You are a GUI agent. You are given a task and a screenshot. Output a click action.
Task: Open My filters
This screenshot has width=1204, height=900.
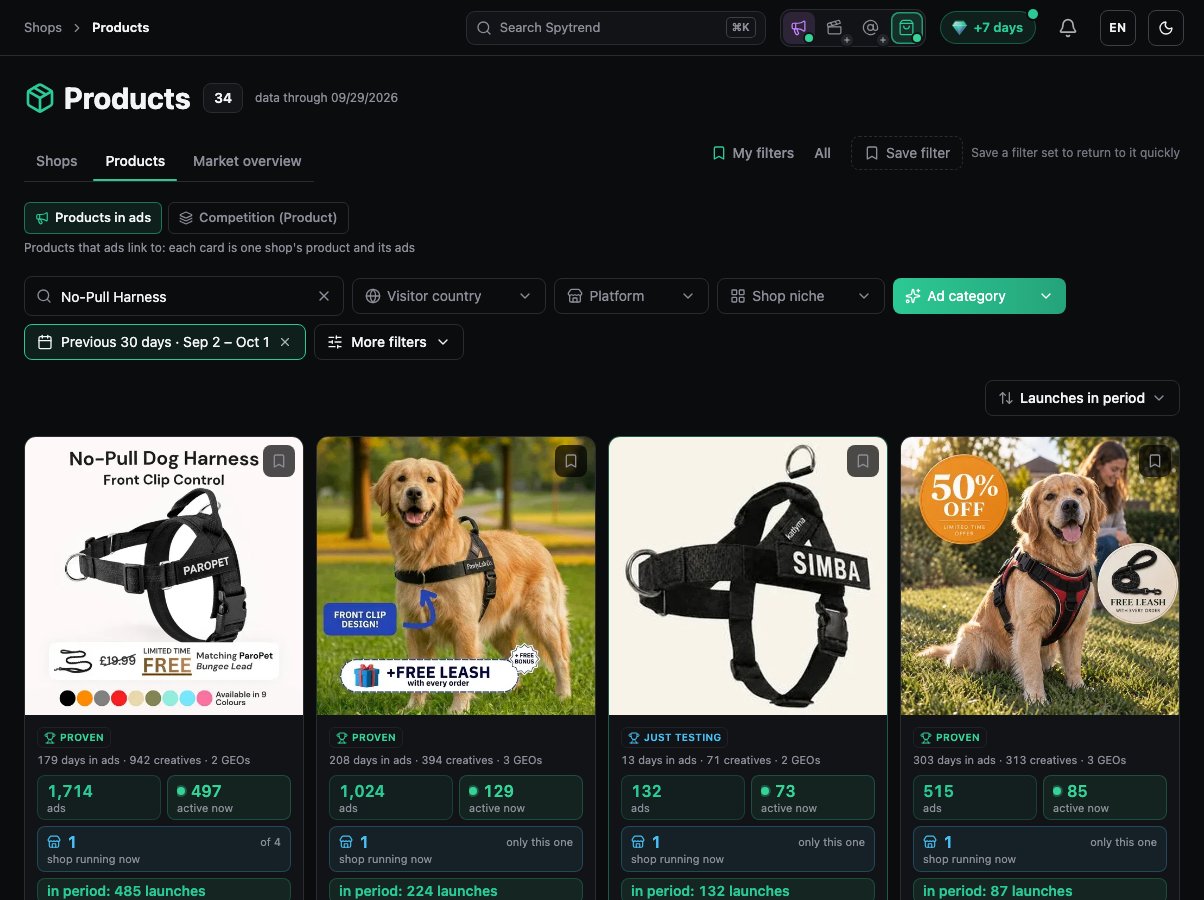(752, 153)
